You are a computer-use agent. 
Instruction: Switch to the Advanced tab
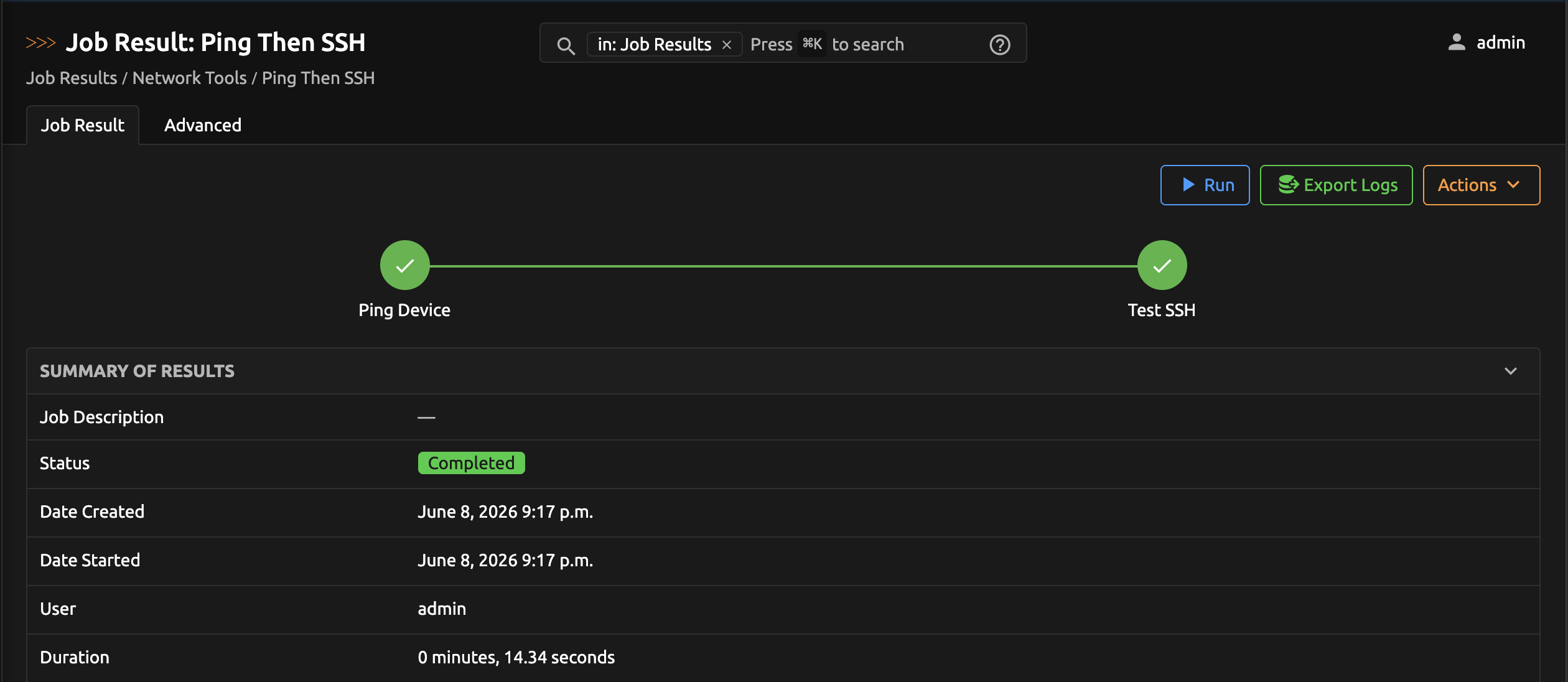(x=203, y=125)
